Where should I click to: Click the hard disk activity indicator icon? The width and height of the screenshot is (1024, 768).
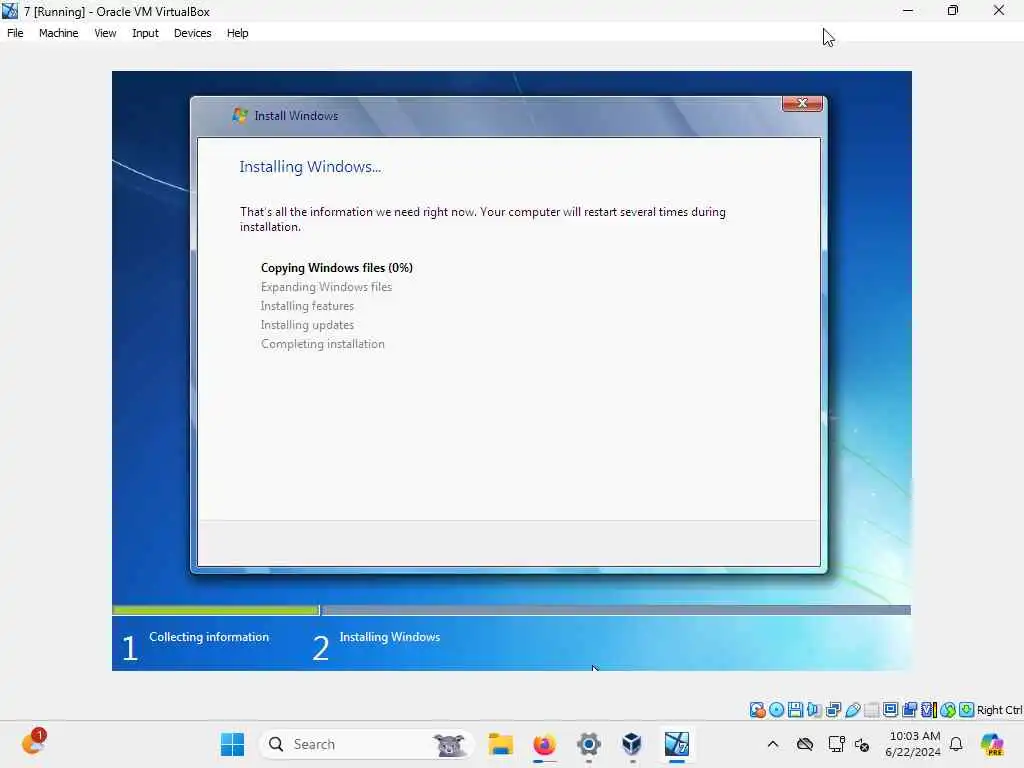tap(758, 710)
